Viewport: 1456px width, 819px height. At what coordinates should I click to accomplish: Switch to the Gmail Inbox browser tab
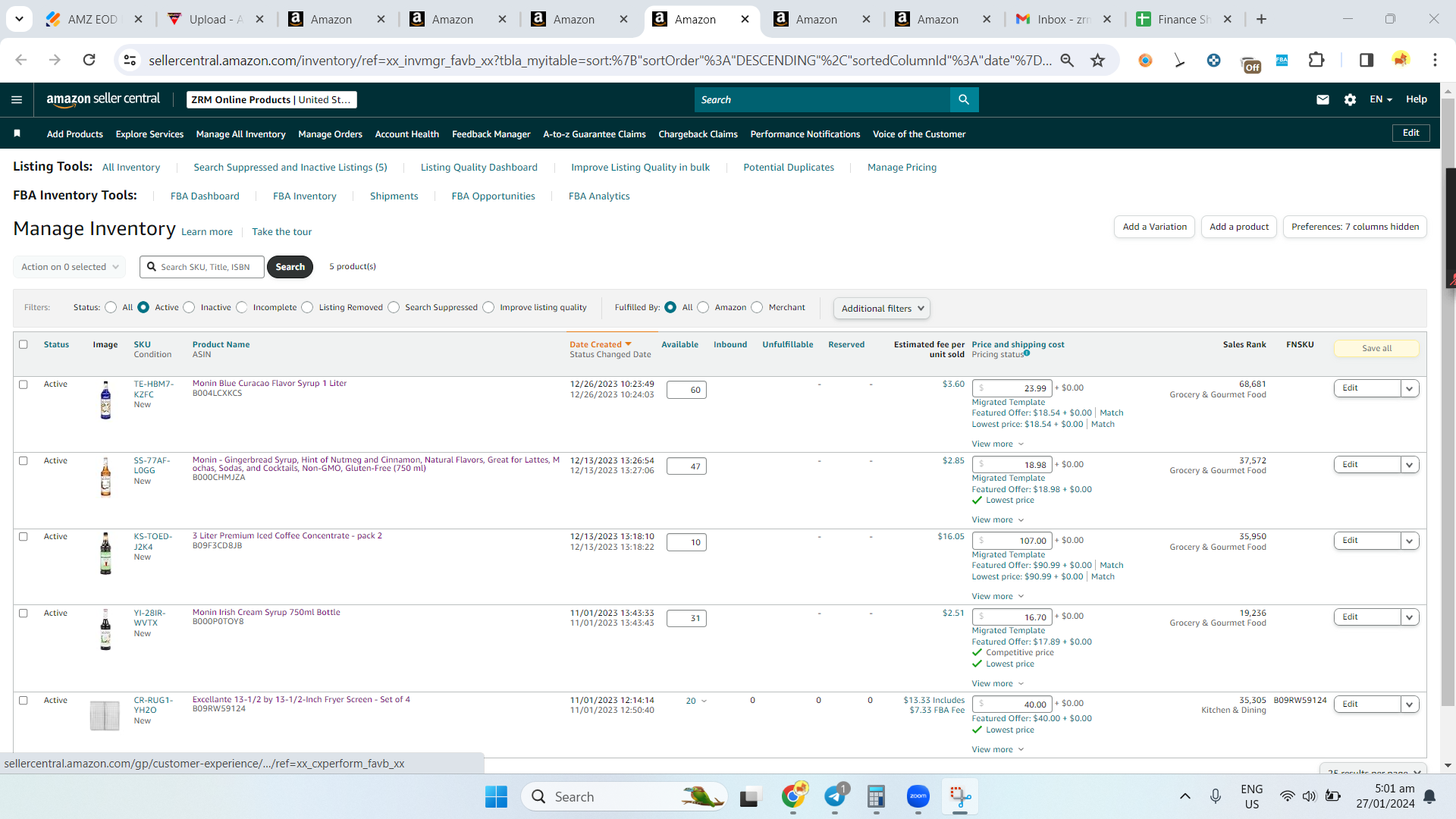pos(1062,19)
